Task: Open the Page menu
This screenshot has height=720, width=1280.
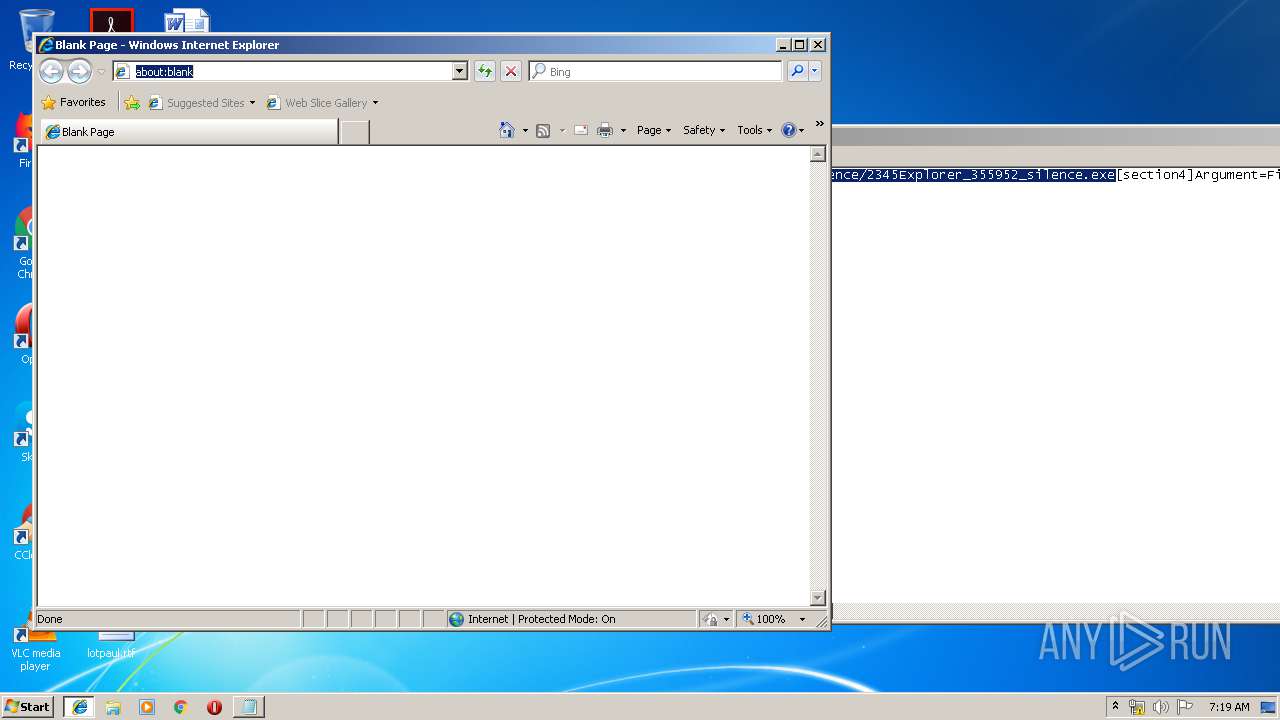Action: tap(654, 130)
